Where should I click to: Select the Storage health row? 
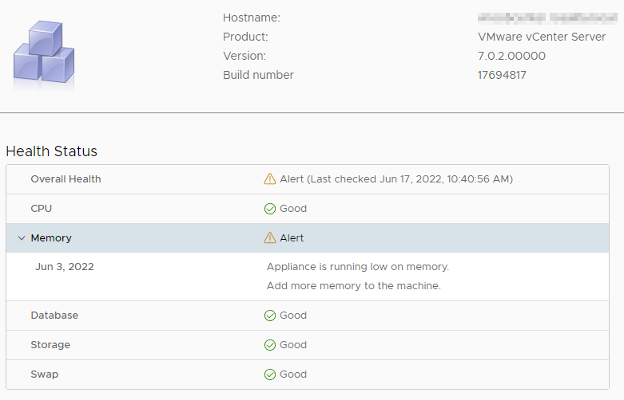click(x=51, y=345)
